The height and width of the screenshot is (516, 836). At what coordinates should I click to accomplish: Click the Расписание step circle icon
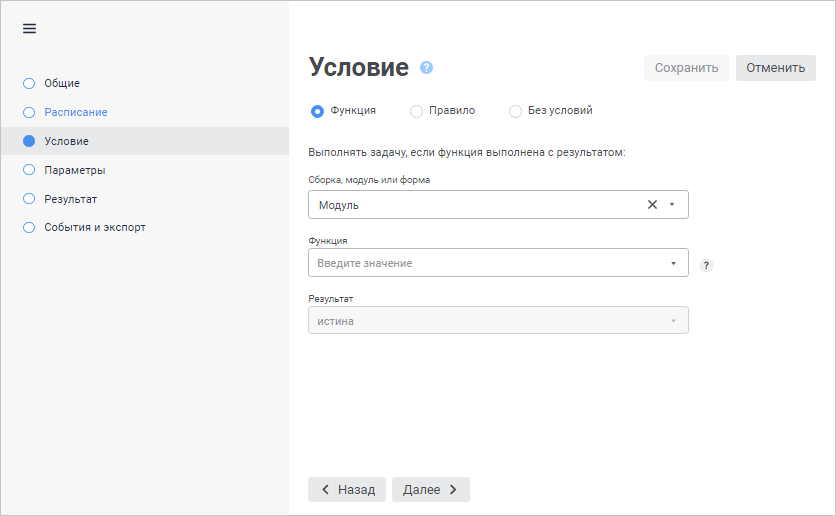click(x=29, y=112)
